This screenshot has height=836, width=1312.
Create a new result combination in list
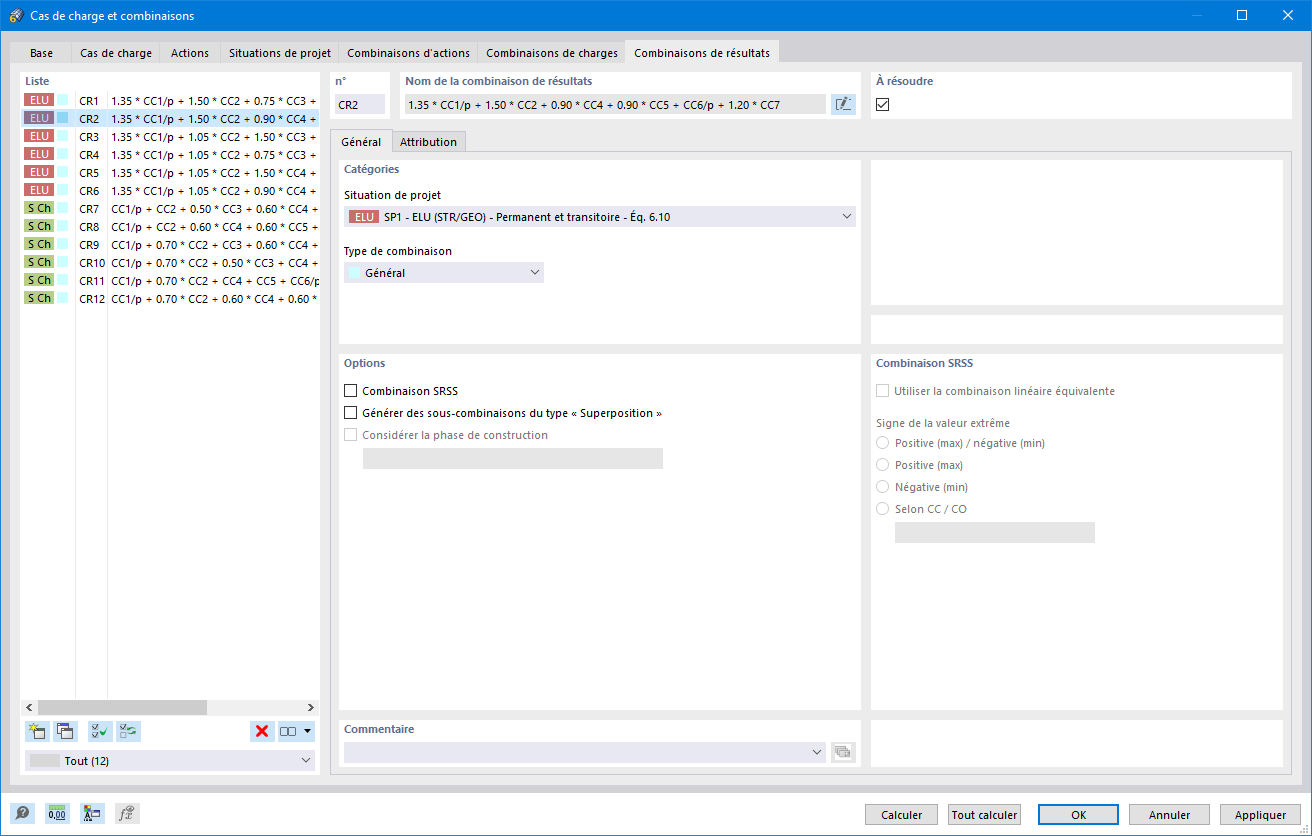39,731
